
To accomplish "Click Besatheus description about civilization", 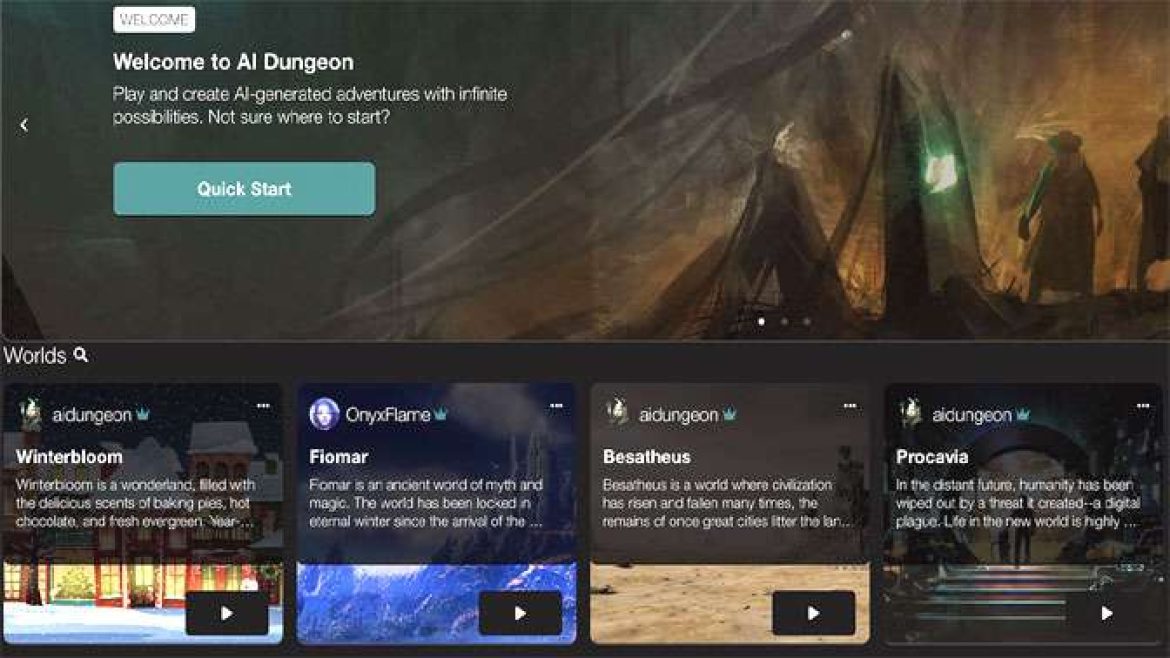I will pyautogui.click(x=727, y=503).
